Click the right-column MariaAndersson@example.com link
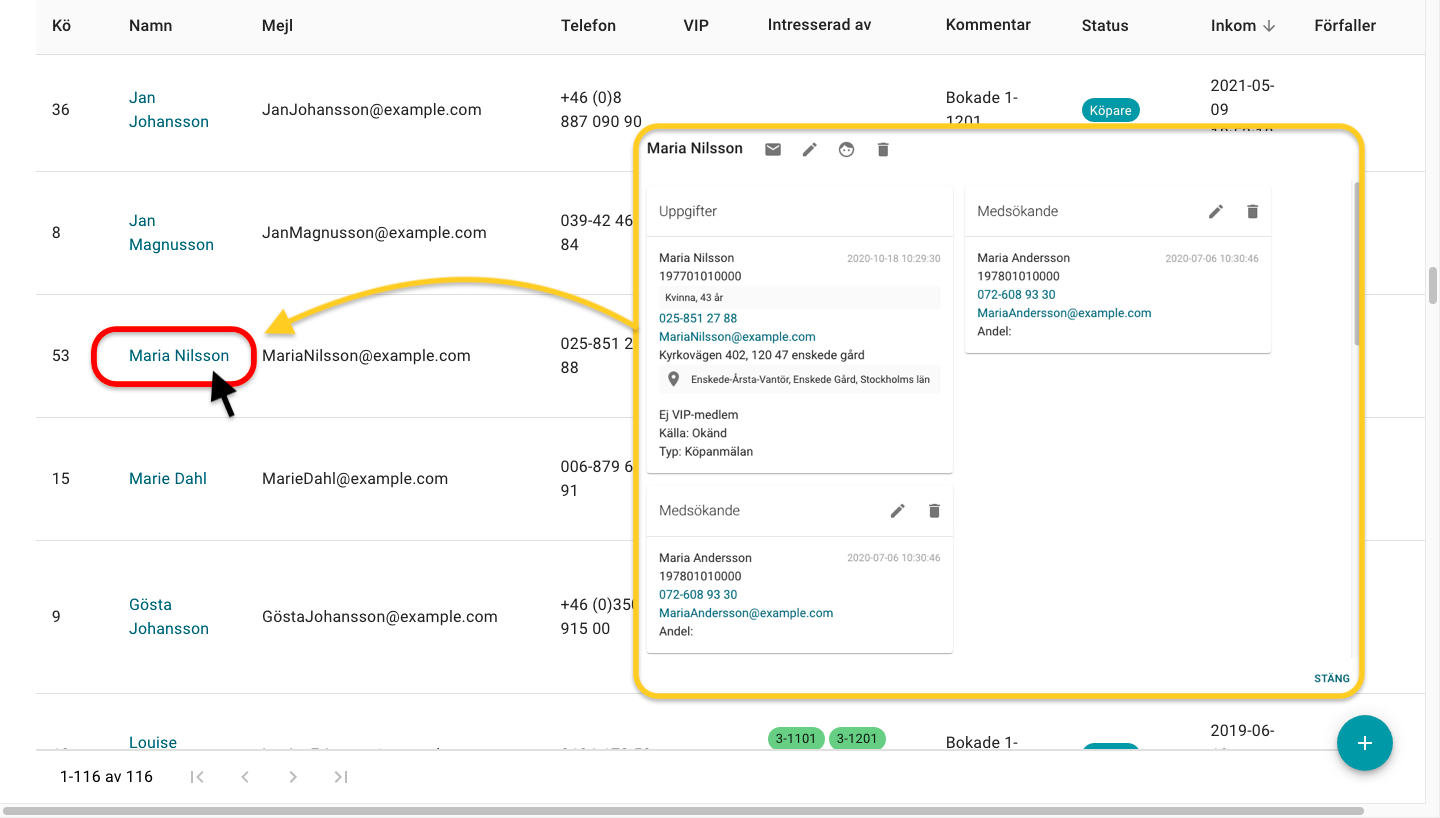The image size is (1440, 818). [x=1064, y=313]
